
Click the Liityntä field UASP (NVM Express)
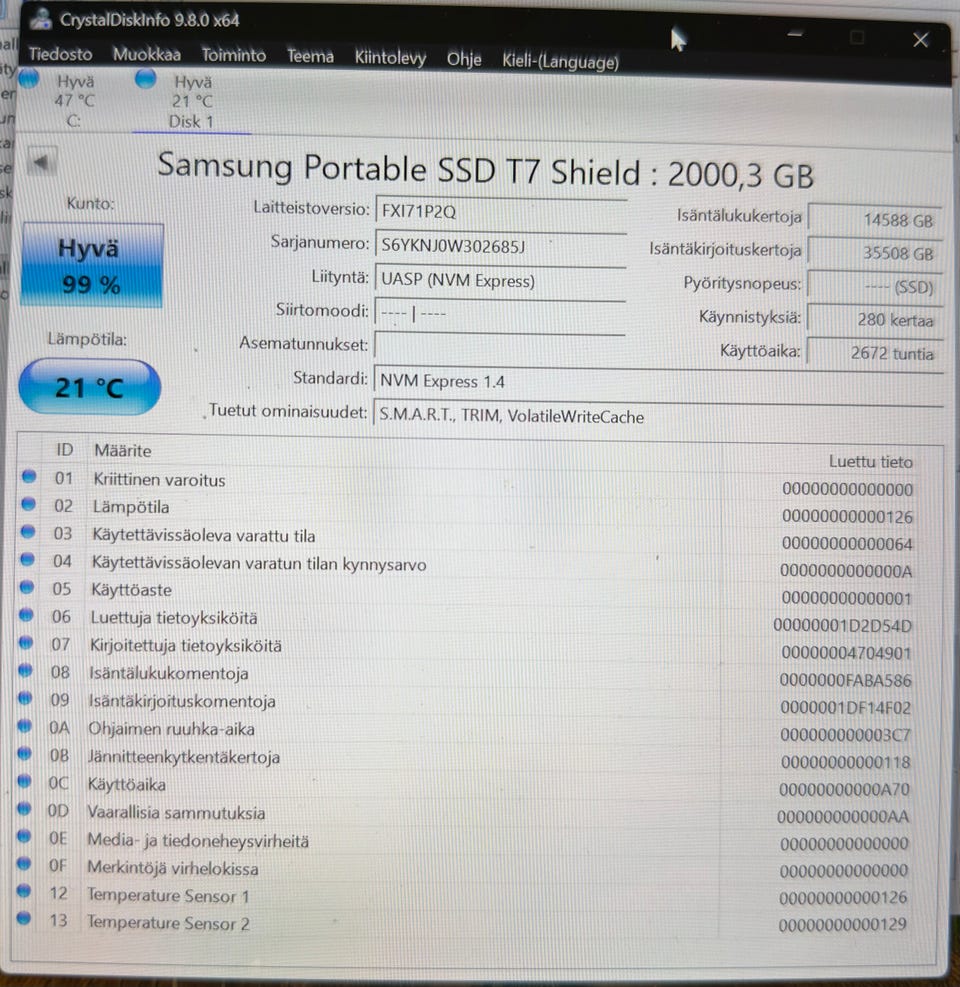[x=500, y=280]
